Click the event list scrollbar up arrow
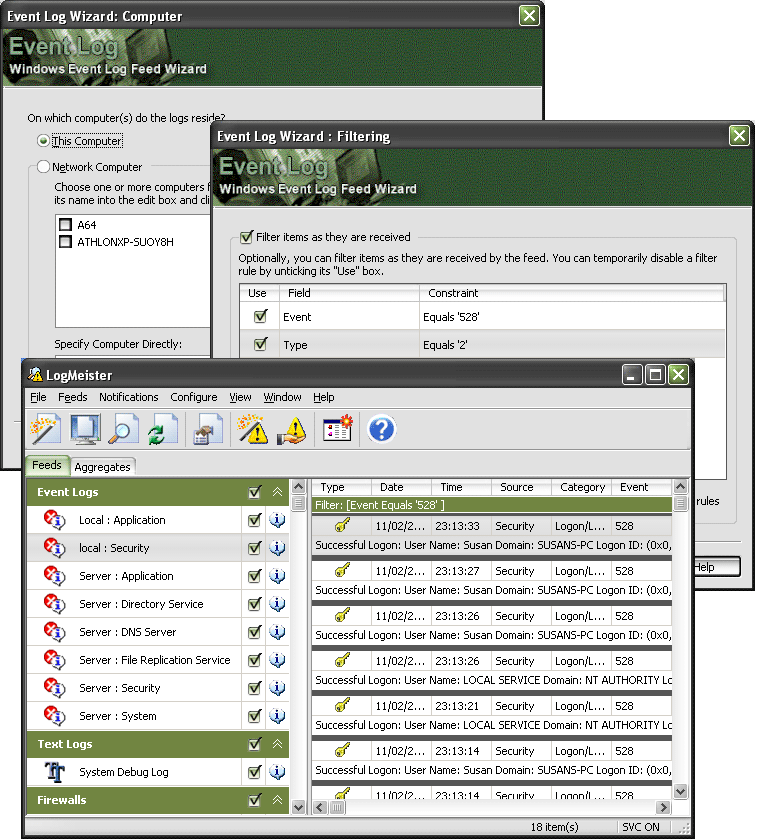The height and width of the screenshot is (839, 765). click(x=680, y=486)
